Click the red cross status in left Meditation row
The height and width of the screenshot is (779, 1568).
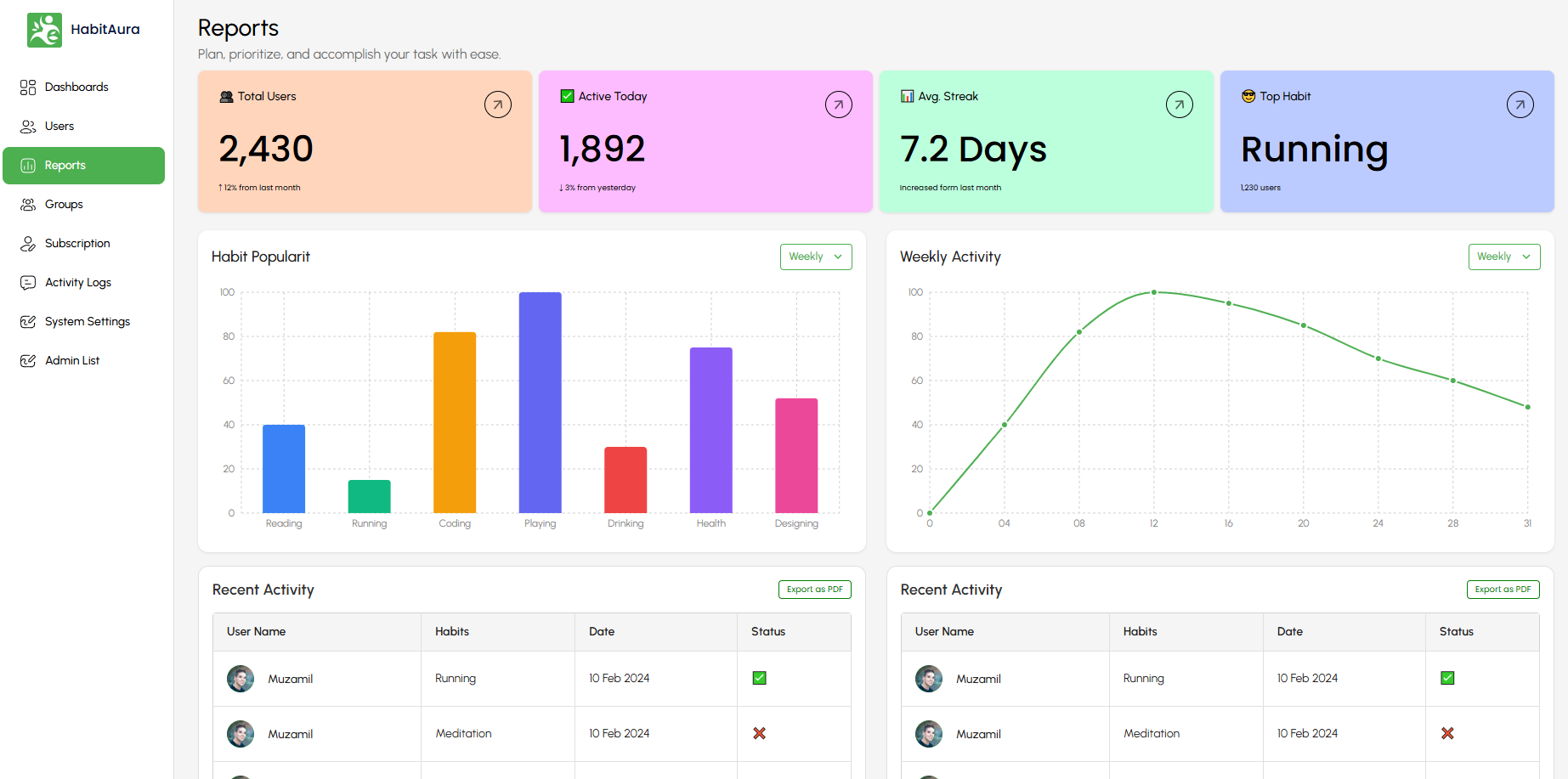click(x=760, y=733)
